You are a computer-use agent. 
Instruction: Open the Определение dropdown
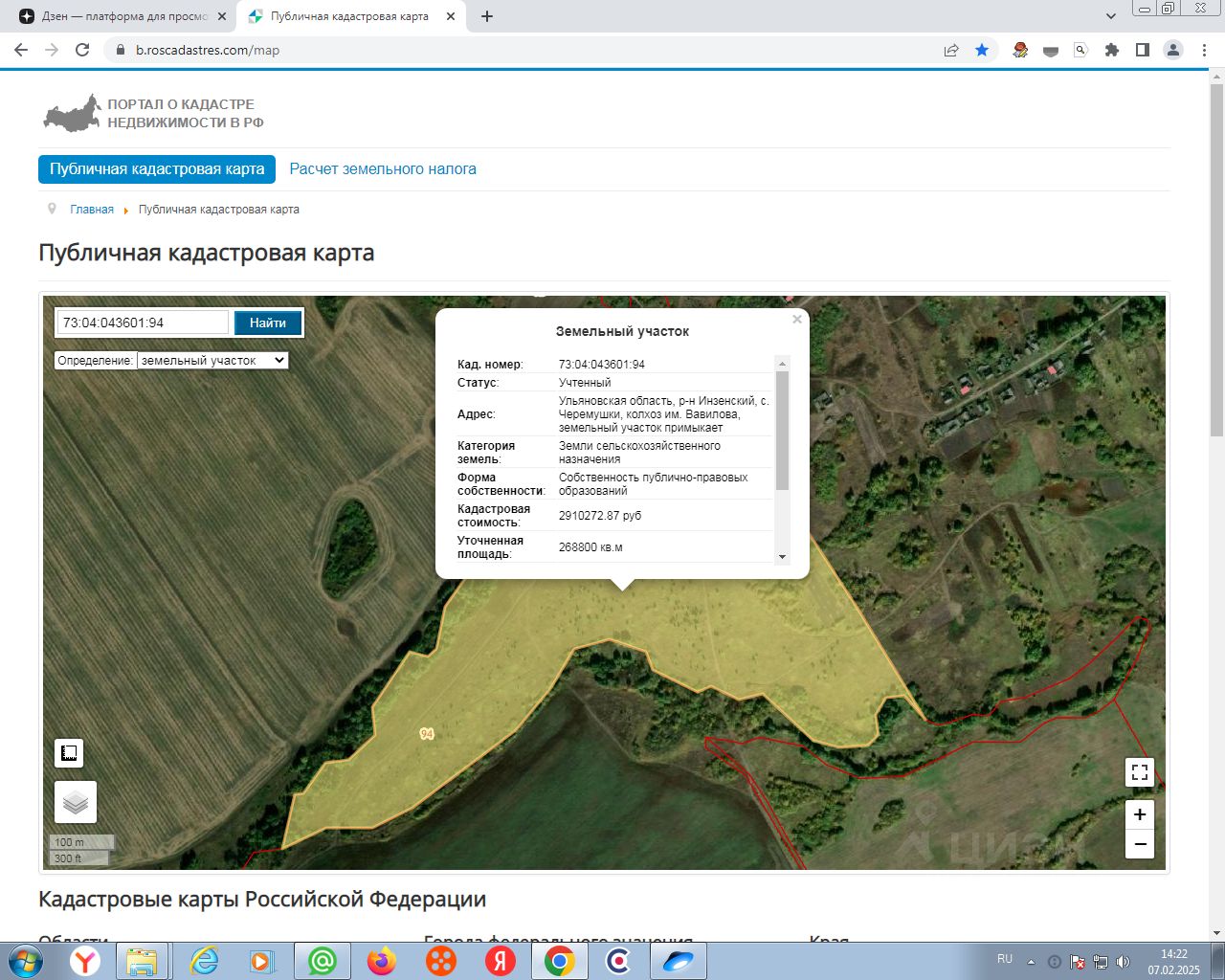[x=212, y=361]
